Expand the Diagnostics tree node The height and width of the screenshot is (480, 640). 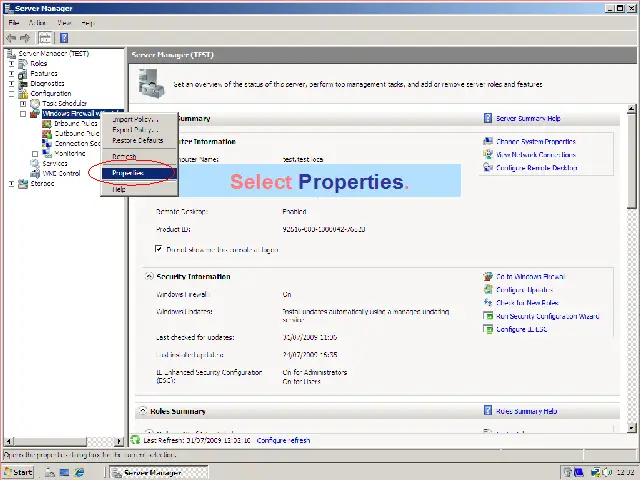click(x=11, y=84)
